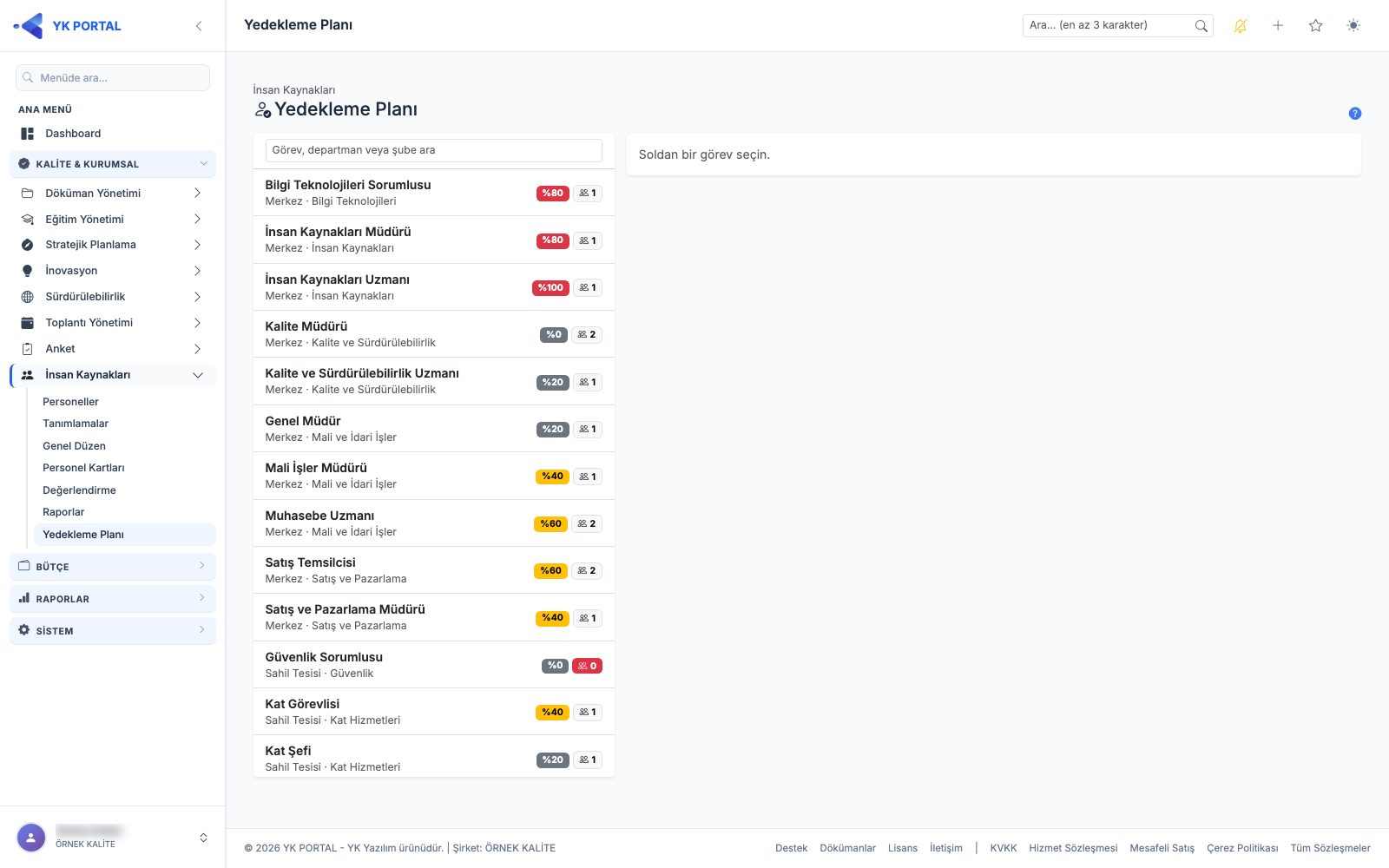Expand the Raporlar section

coord(113,599)
